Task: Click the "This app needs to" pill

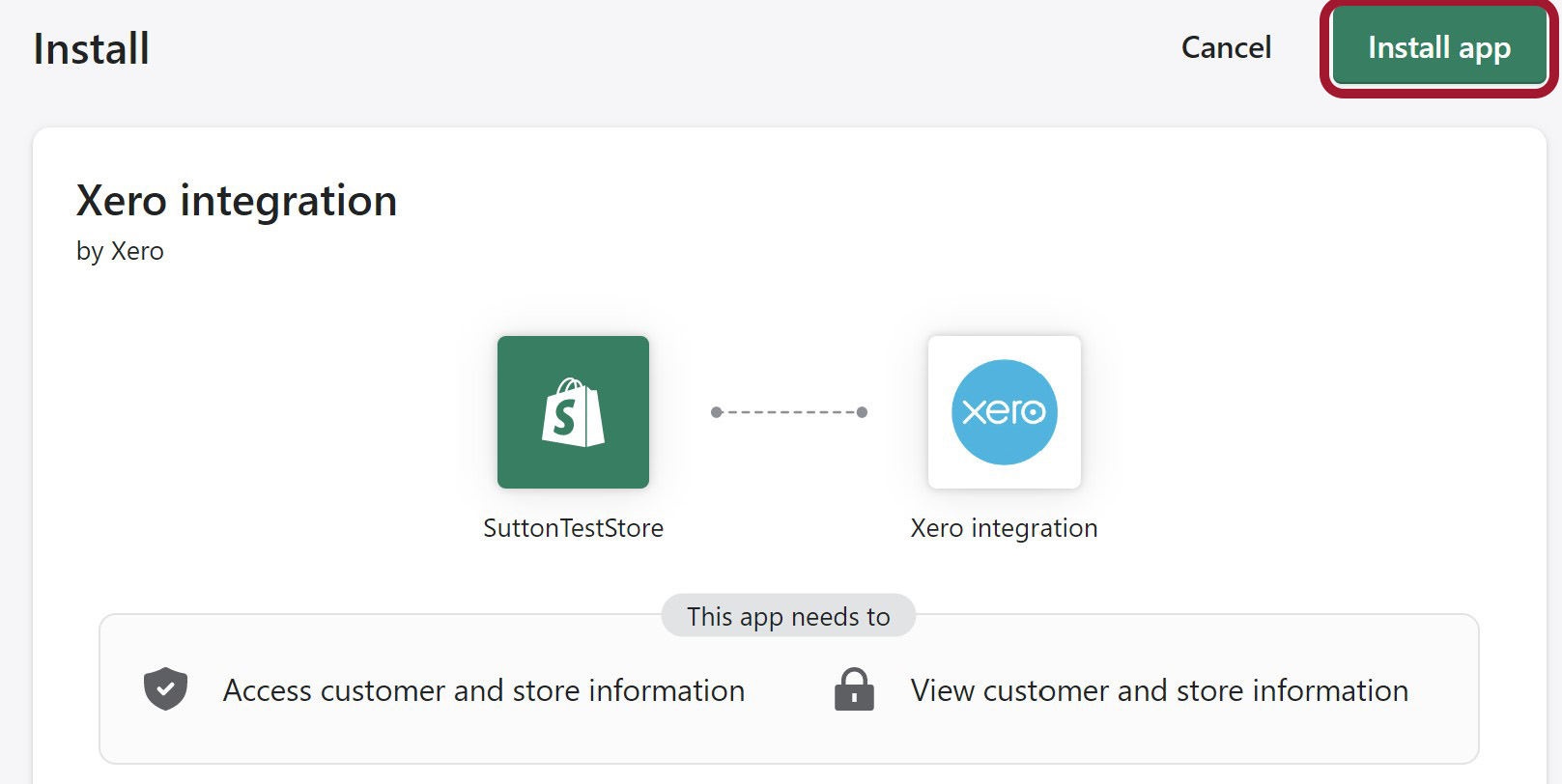Action: point(788,616)
